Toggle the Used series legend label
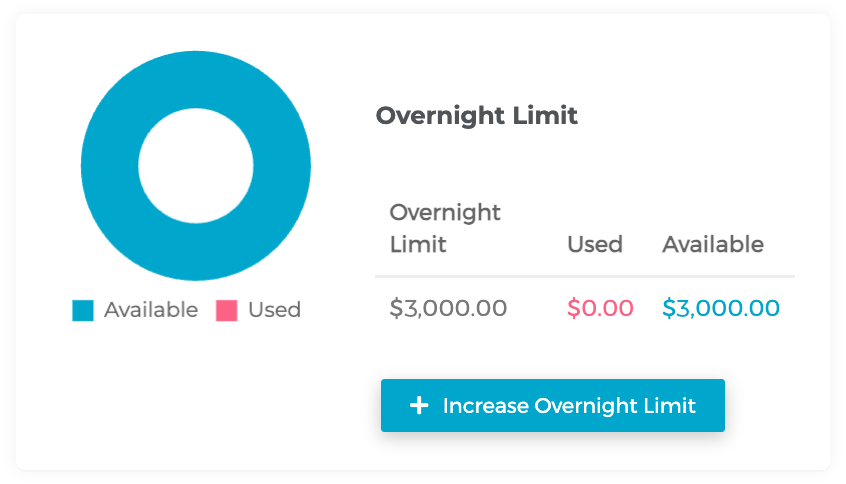846x484 pixels. [x=274, y=310]
